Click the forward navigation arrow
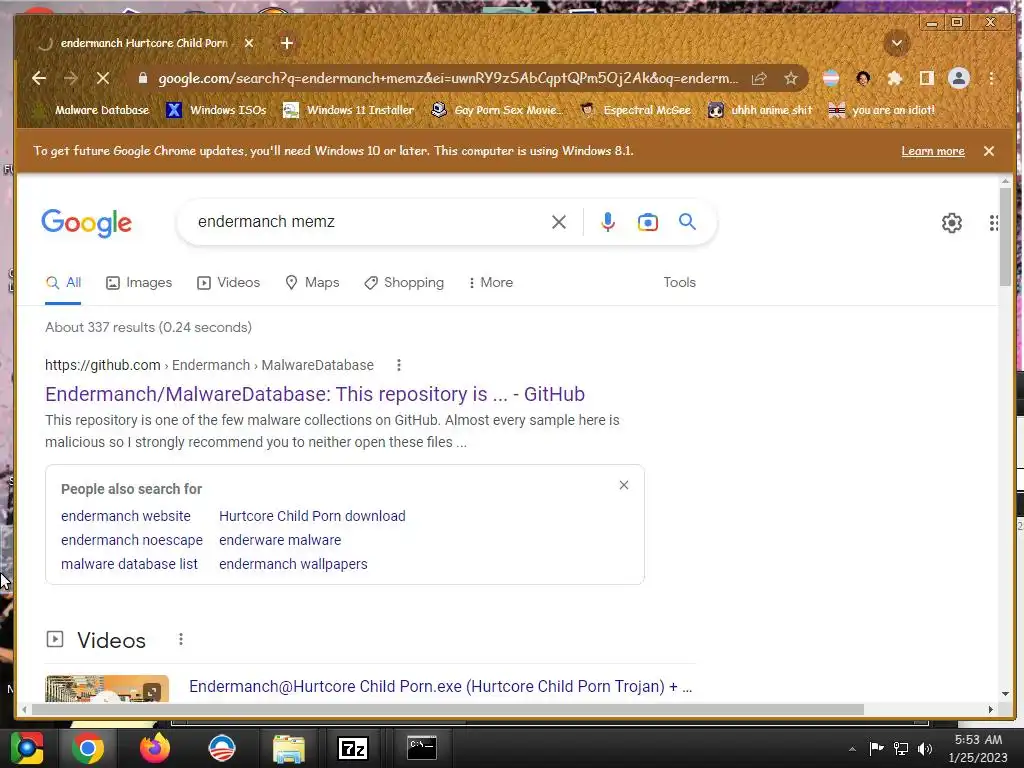 (71, 78)
